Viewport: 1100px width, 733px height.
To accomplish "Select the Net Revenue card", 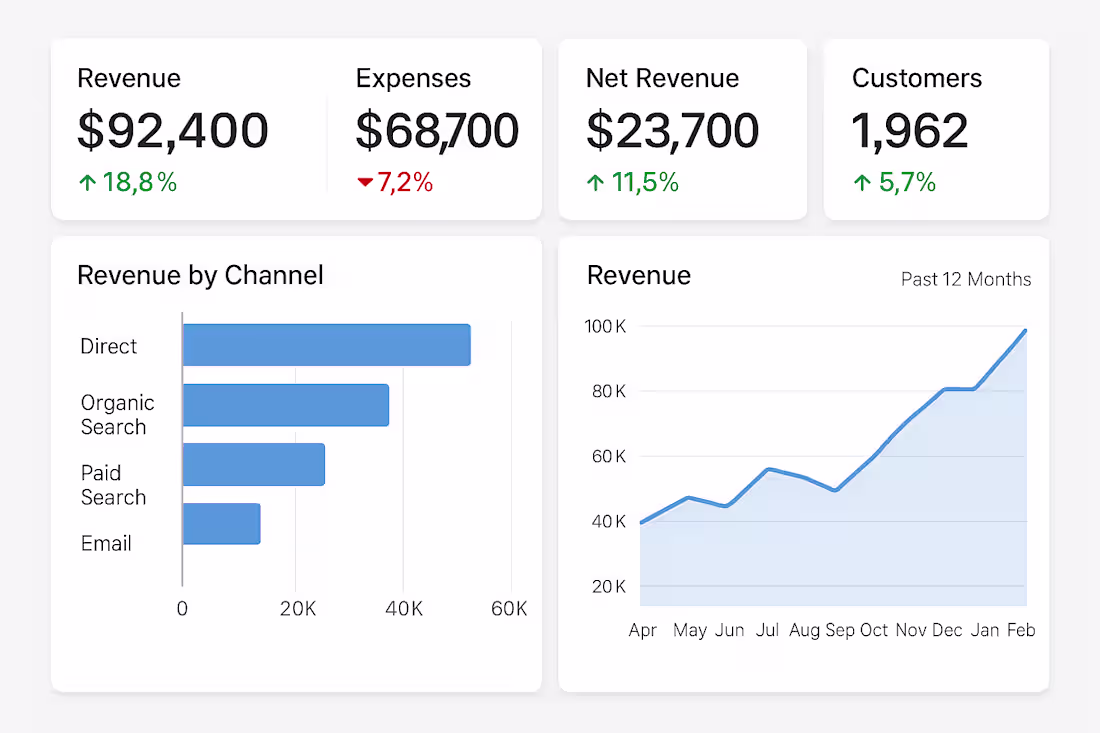I will 682,128.
